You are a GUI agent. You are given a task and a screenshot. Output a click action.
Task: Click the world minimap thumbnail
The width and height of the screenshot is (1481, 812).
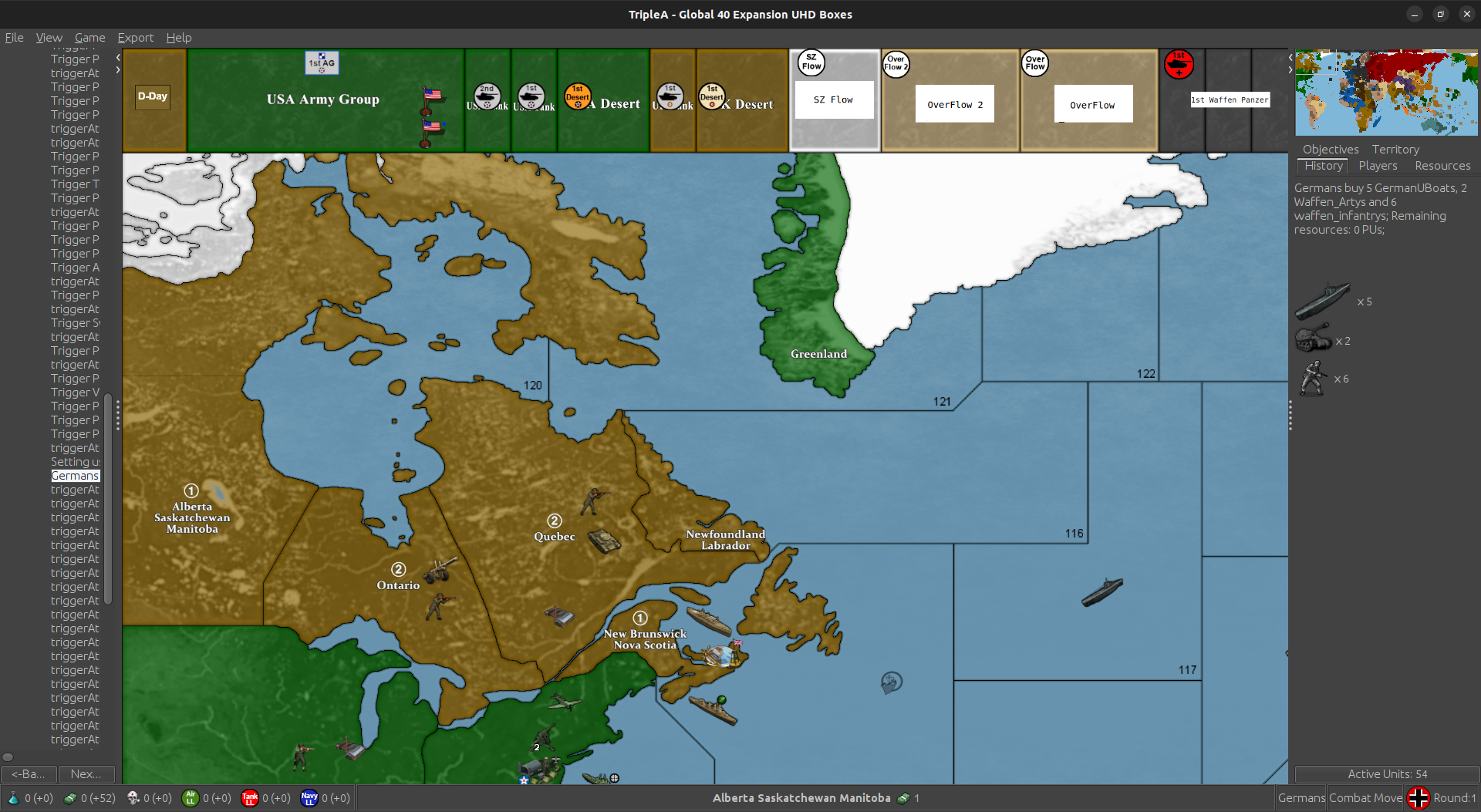1386,93
